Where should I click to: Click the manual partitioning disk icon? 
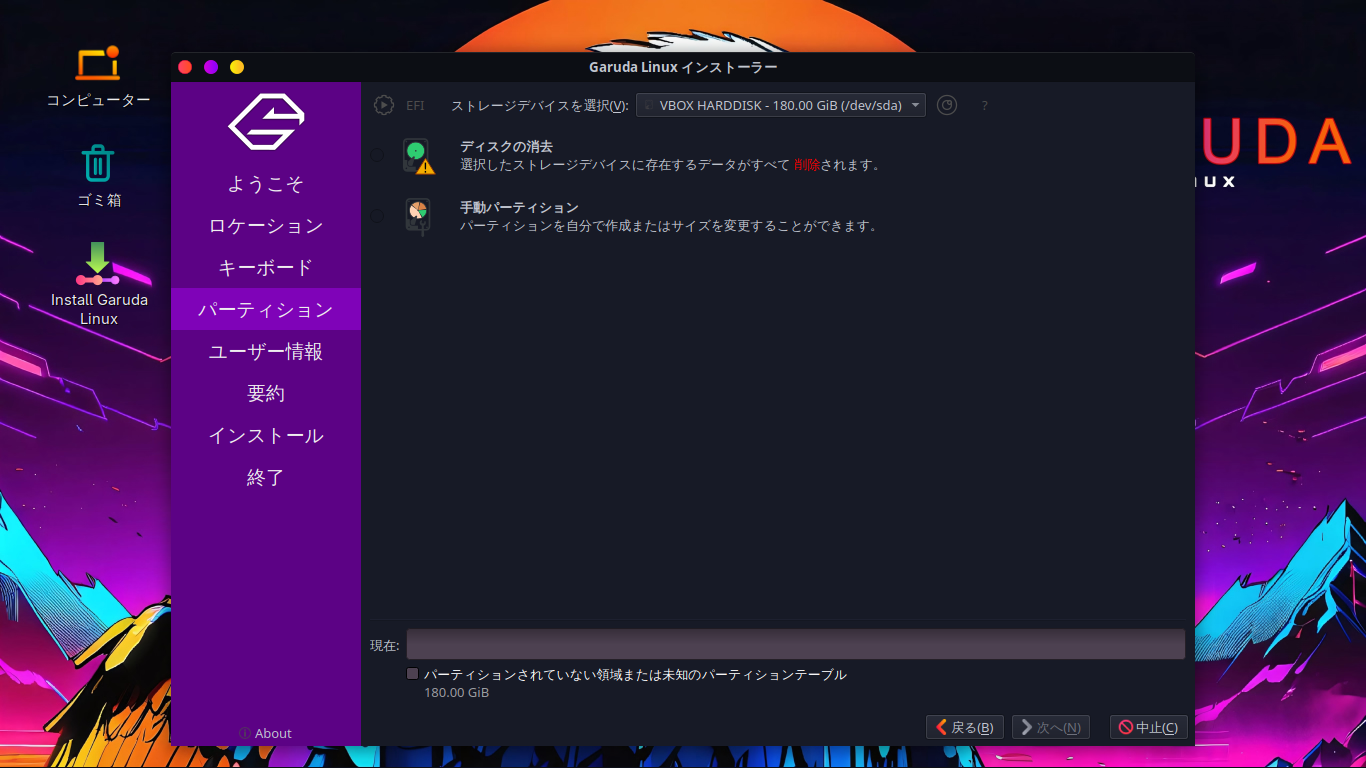pos(418,217)
